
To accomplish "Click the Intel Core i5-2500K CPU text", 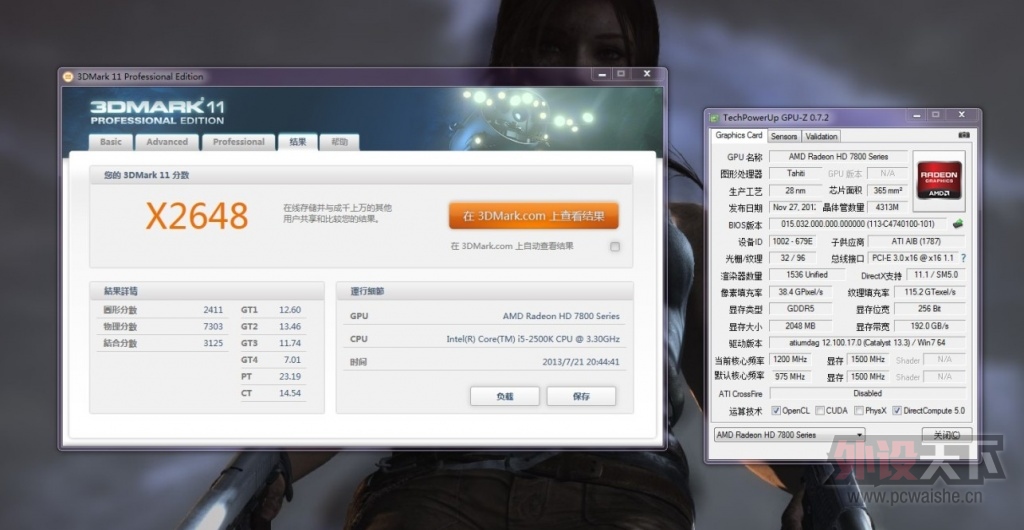I will [533, 339].
